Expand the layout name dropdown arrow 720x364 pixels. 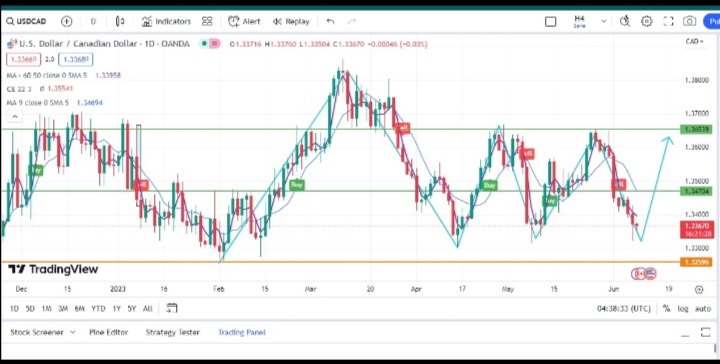[603, 21]
